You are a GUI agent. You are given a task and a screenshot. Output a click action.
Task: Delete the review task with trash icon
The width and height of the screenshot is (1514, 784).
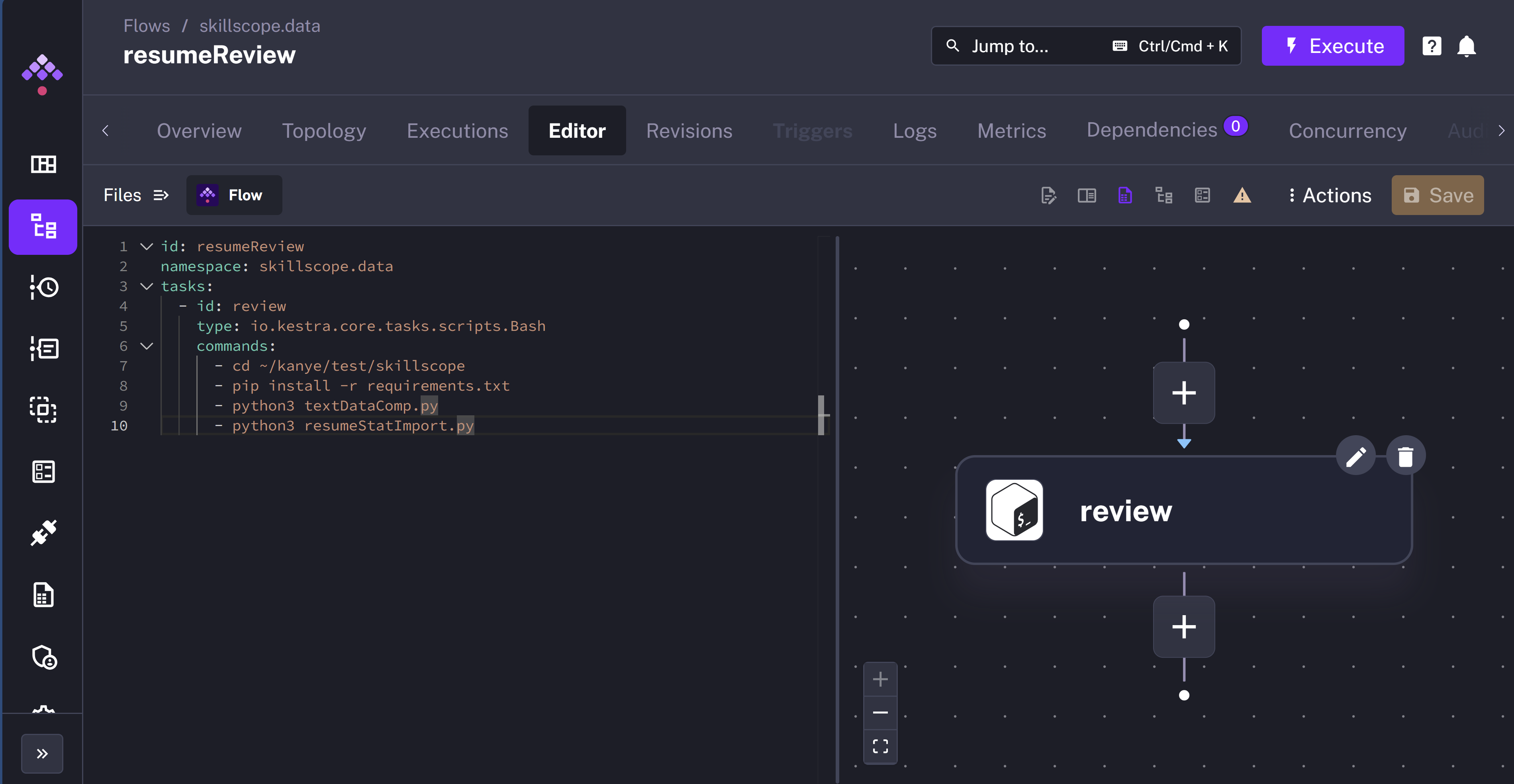pyautogui.click(x=1405, y=456)
